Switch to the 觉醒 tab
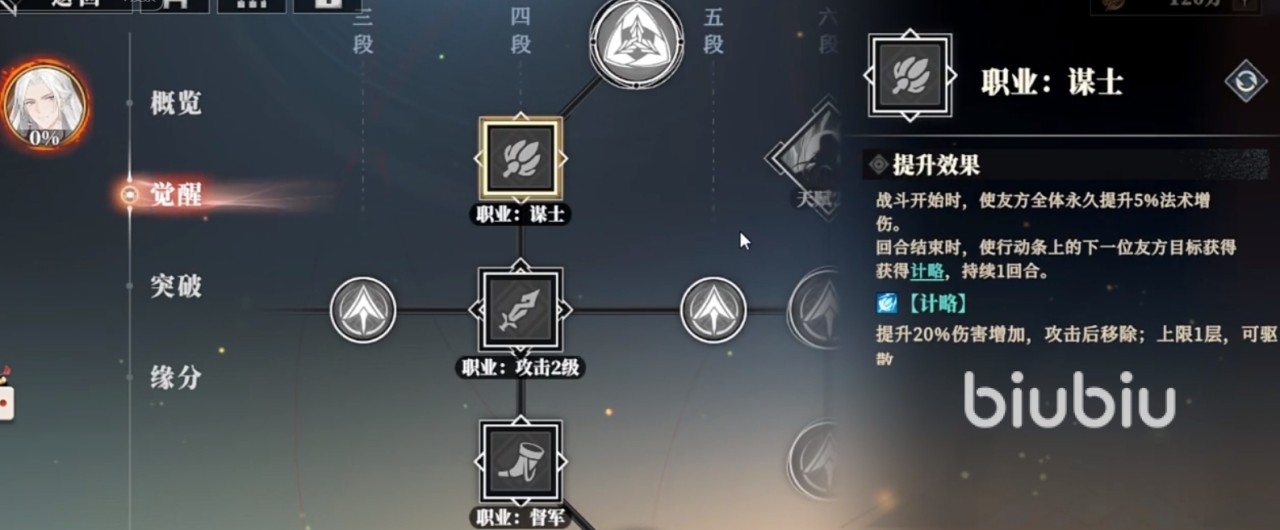Image resolution: width=1280 pixels, height=530 pixels. pyautogui.click(x=176, y=194)
